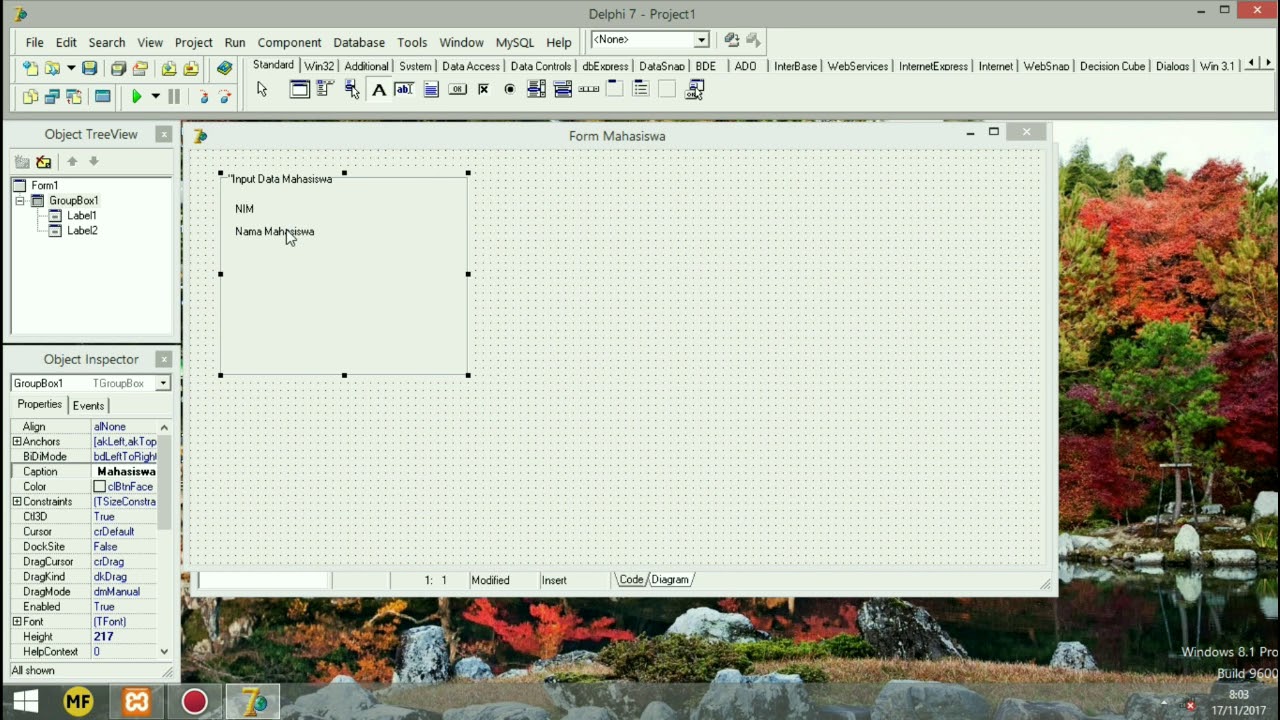Image resolution: width=1280 pixels, height=720 pixels.
Task: Switch to the Code tab
Action: tap(631, 580)
